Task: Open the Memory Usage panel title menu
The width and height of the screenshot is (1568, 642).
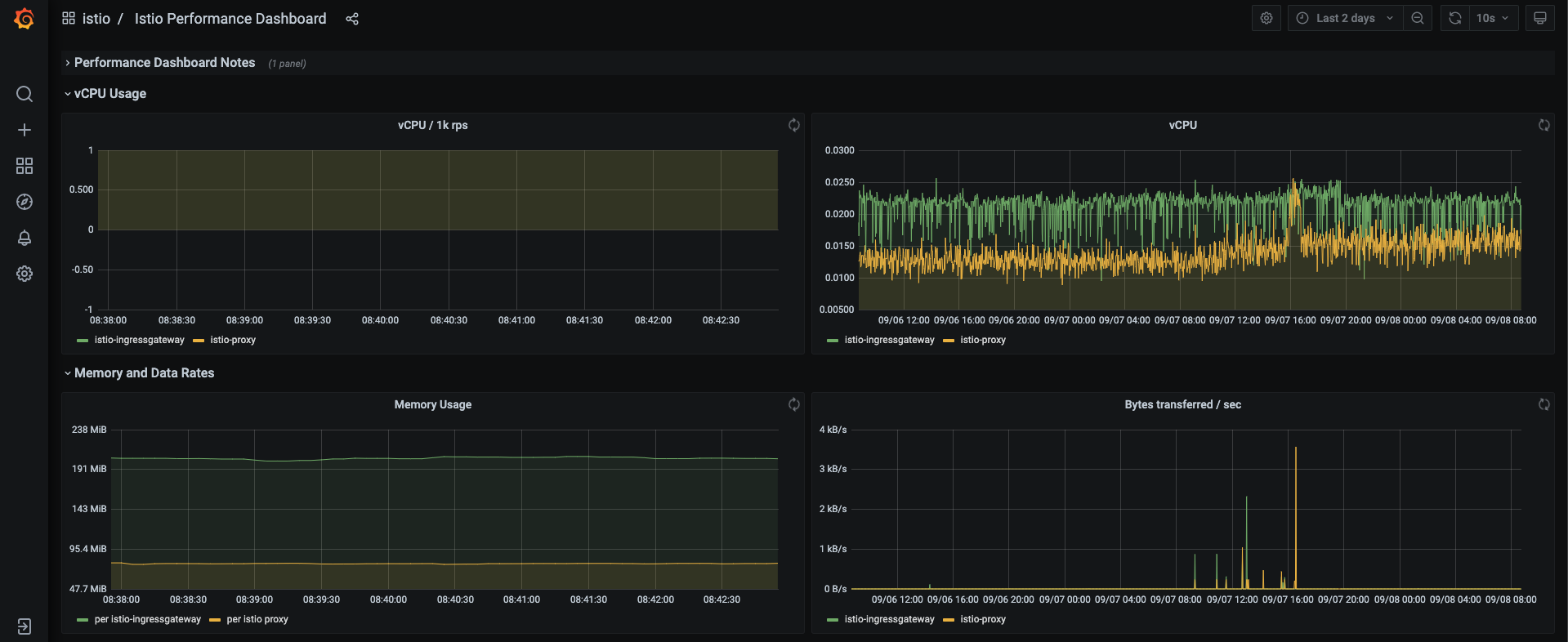Action: 432,404
